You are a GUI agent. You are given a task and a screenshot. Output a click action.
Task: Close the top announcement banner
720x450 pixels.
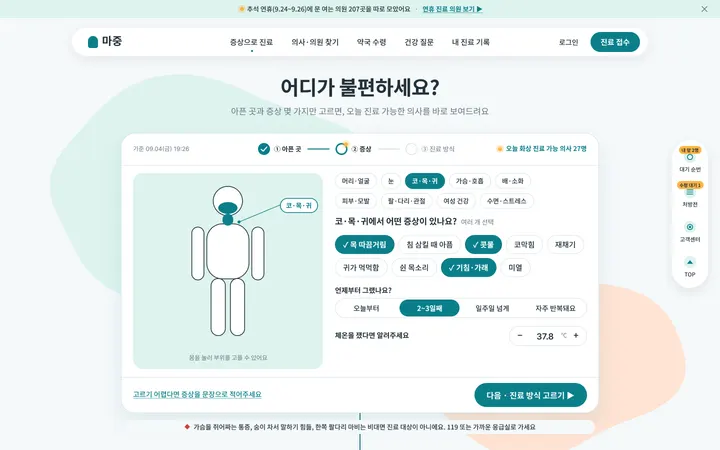tap(704, 9)
